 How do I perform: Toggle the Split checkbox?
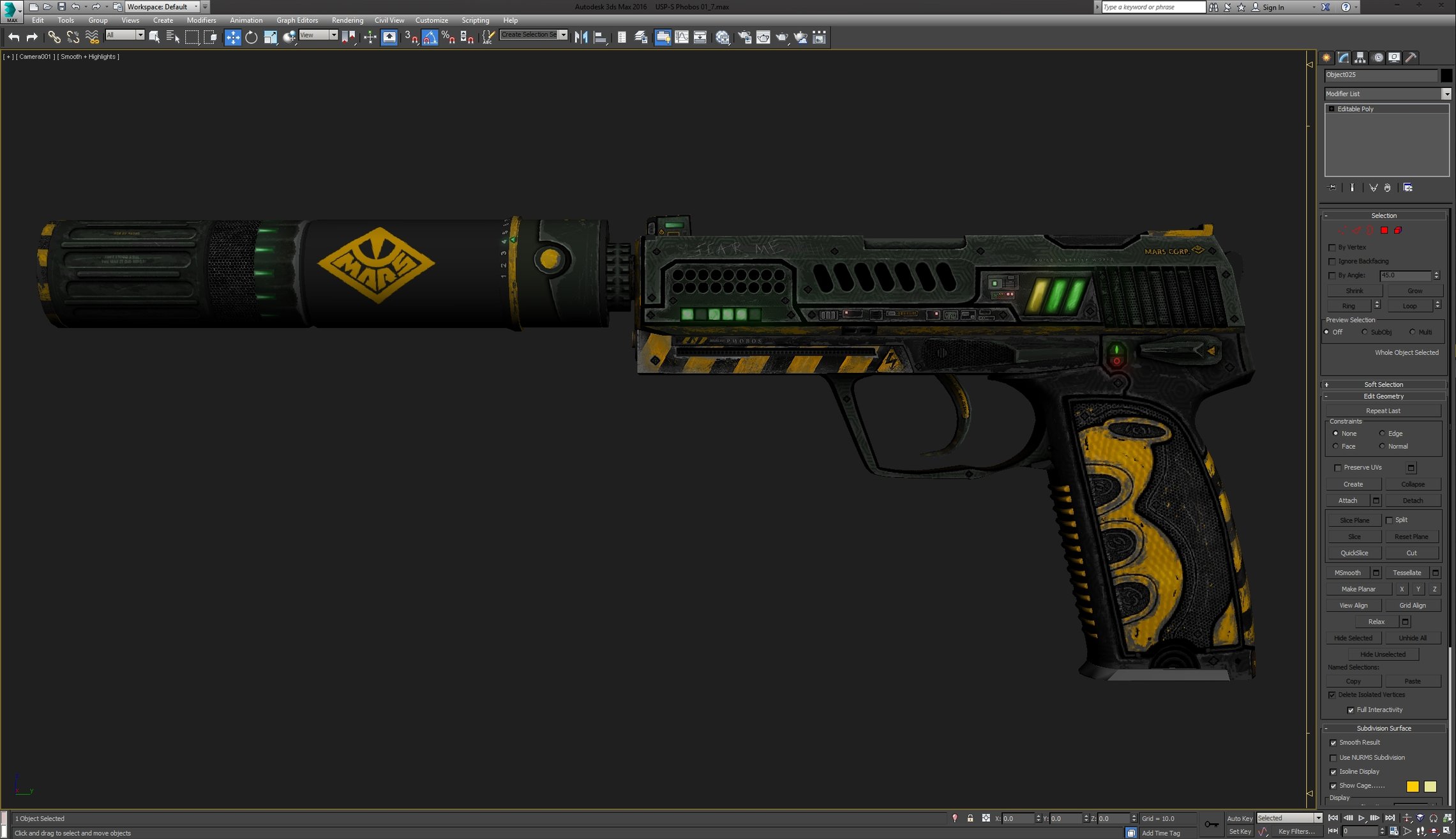click(1390, 520)
